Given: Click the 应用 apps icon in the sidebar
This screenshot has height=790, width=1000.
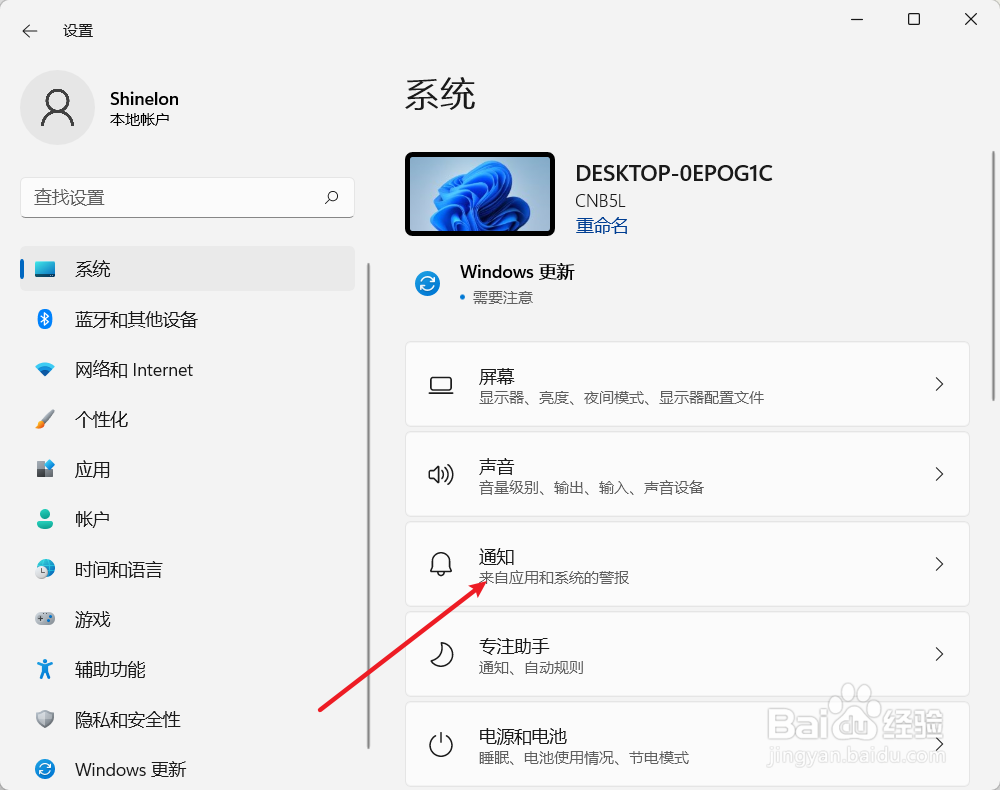Looking at the screenshot, I should [45, 469].
